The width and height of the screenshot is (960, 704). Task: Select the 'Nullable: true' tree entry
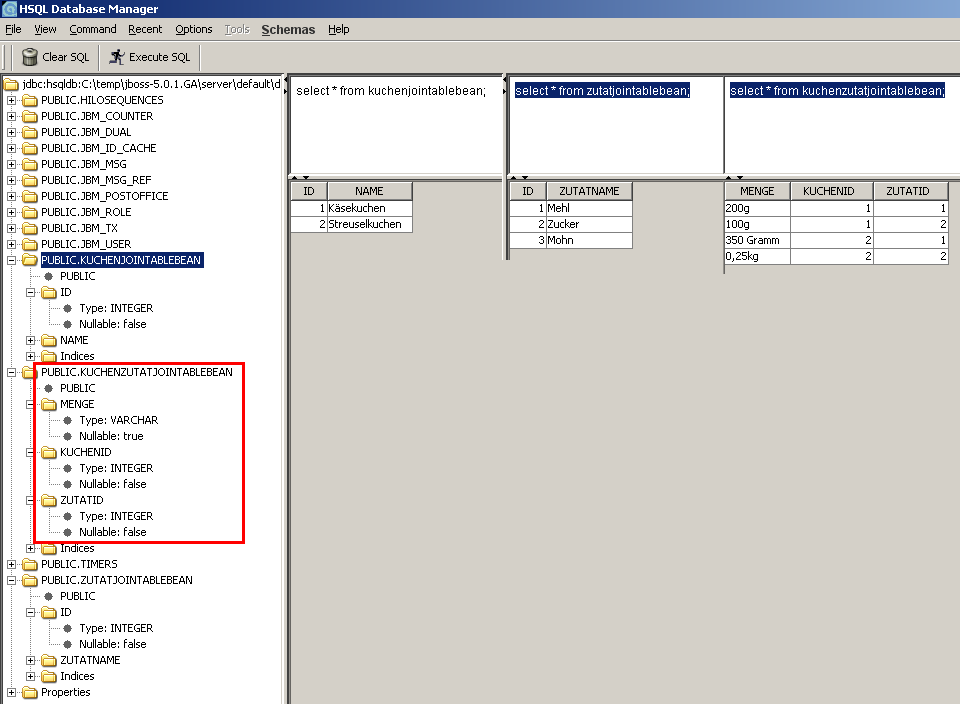(111, 436)
